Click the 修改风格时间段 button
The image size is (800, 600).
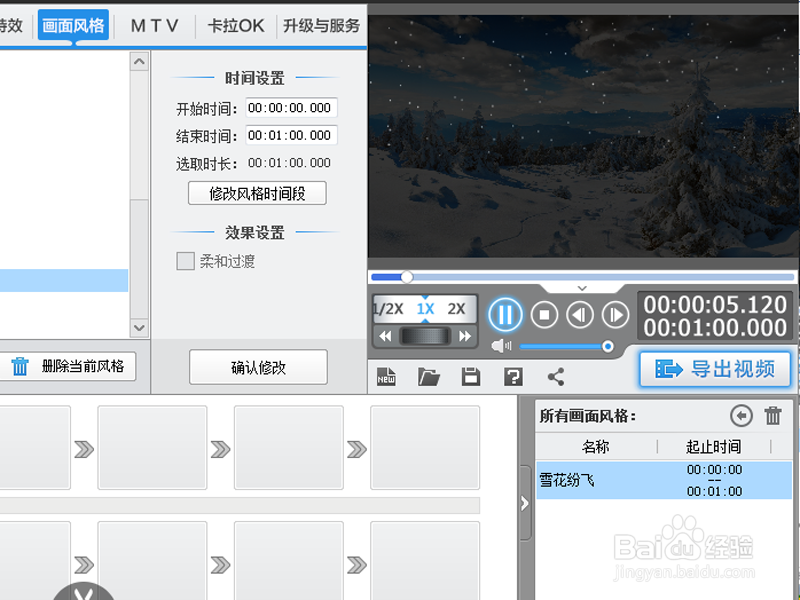[x=257, y=193]
